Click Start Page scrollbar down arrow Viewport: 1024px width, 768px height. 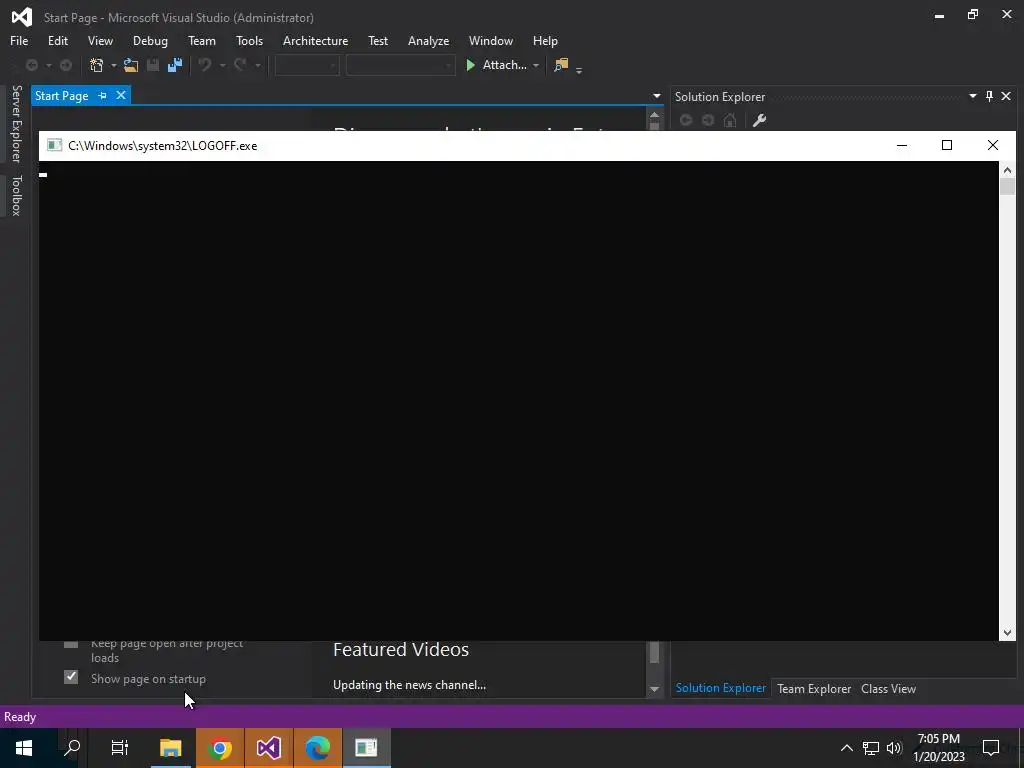pyautogui.click(x=654, y=689)
